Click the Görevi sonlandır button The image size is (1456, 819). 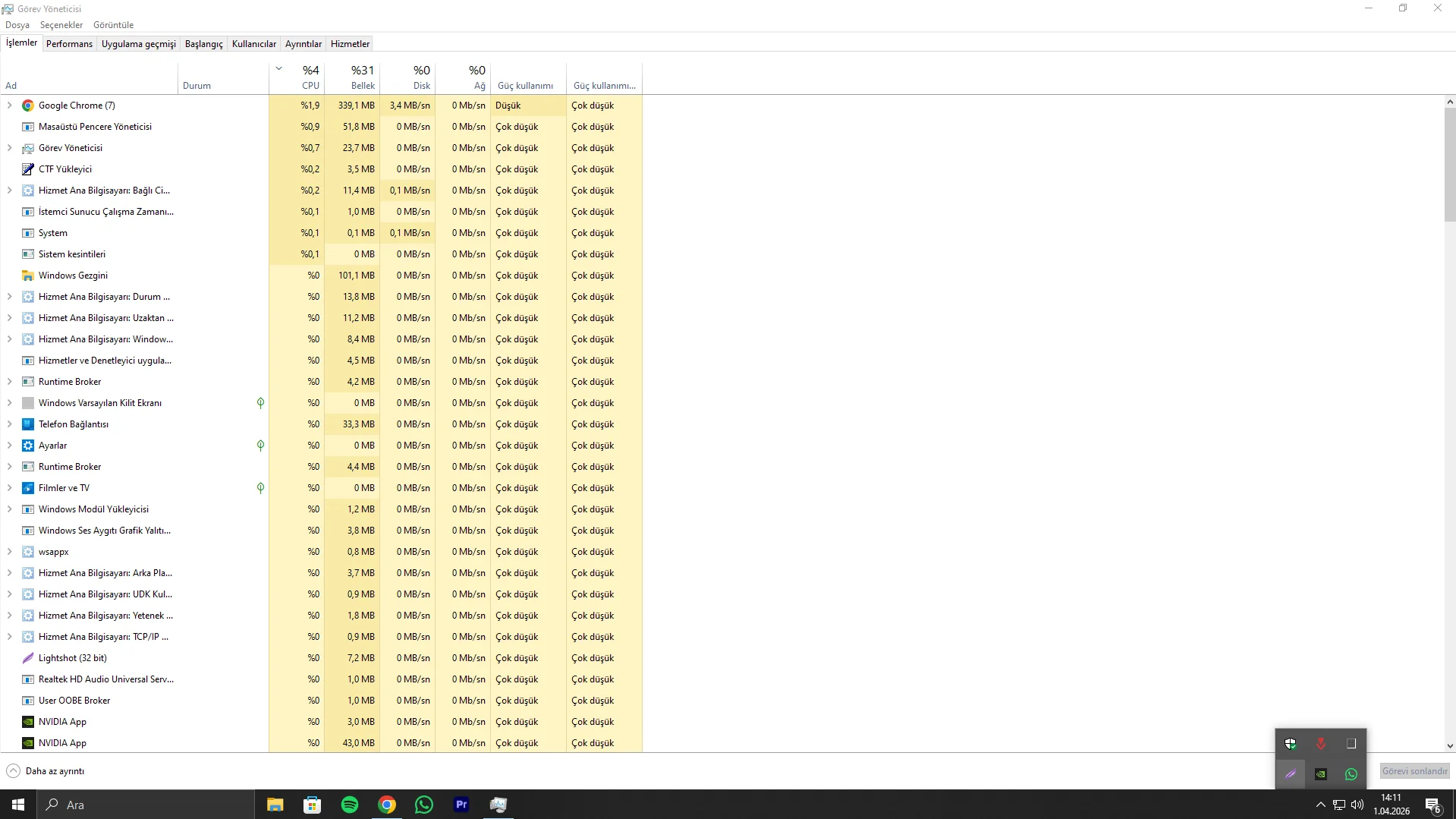[1415, 771]
